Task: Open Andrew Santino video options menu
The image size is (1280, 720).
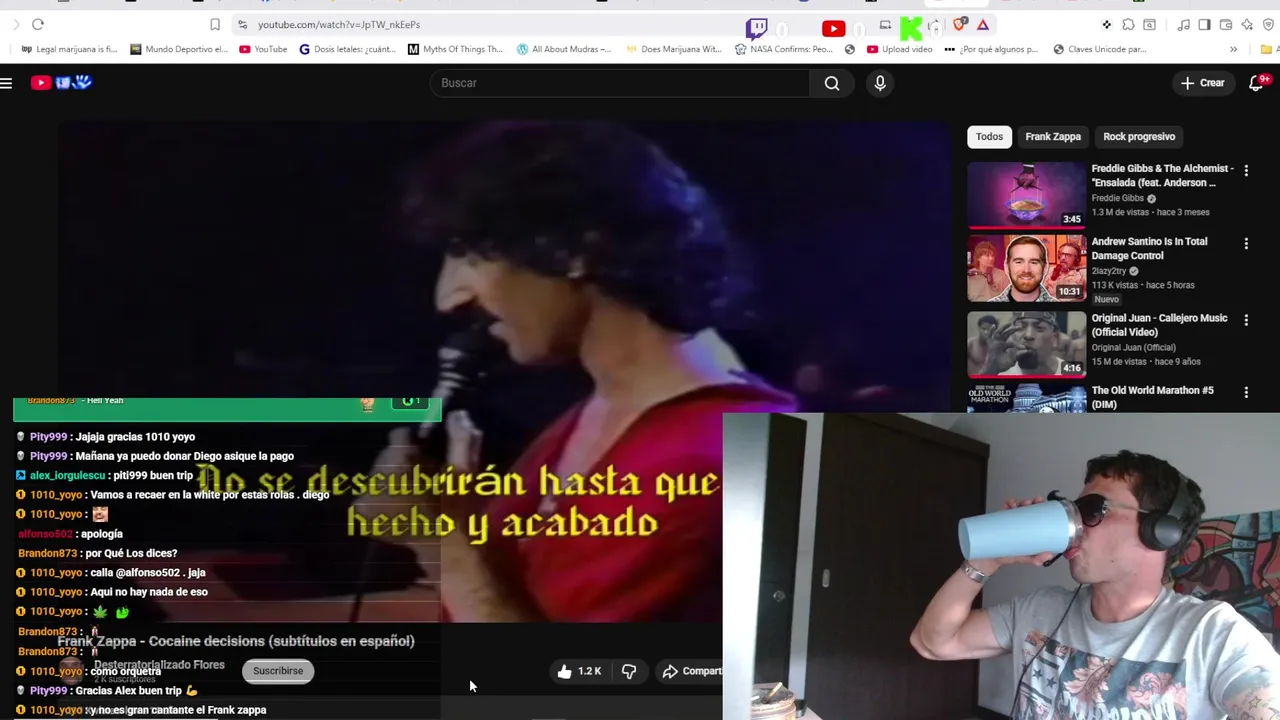Action: coord(1246,244)
